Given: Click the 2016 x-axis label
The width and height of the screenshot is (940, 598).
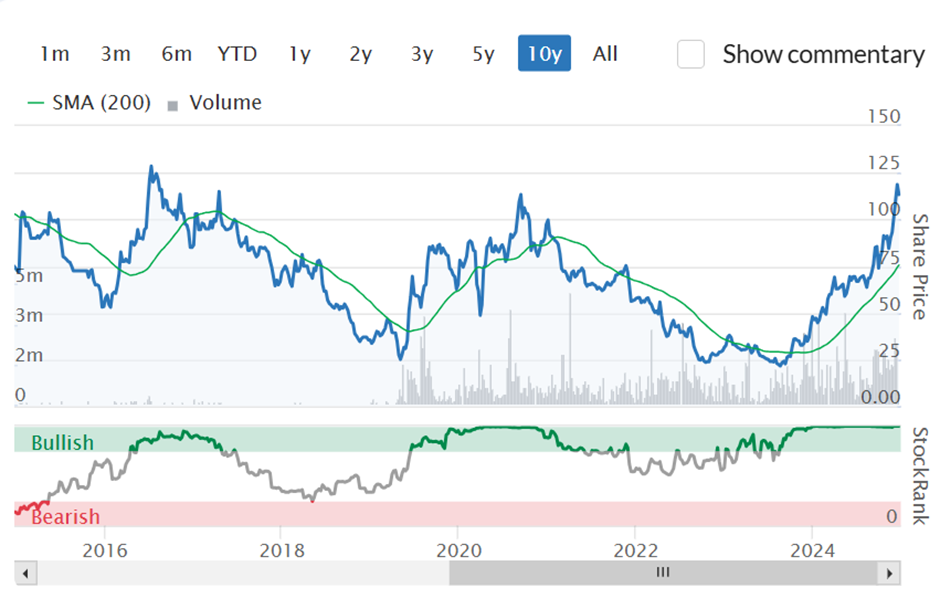Looking at the screenshot, I should [x=105, y=550].
